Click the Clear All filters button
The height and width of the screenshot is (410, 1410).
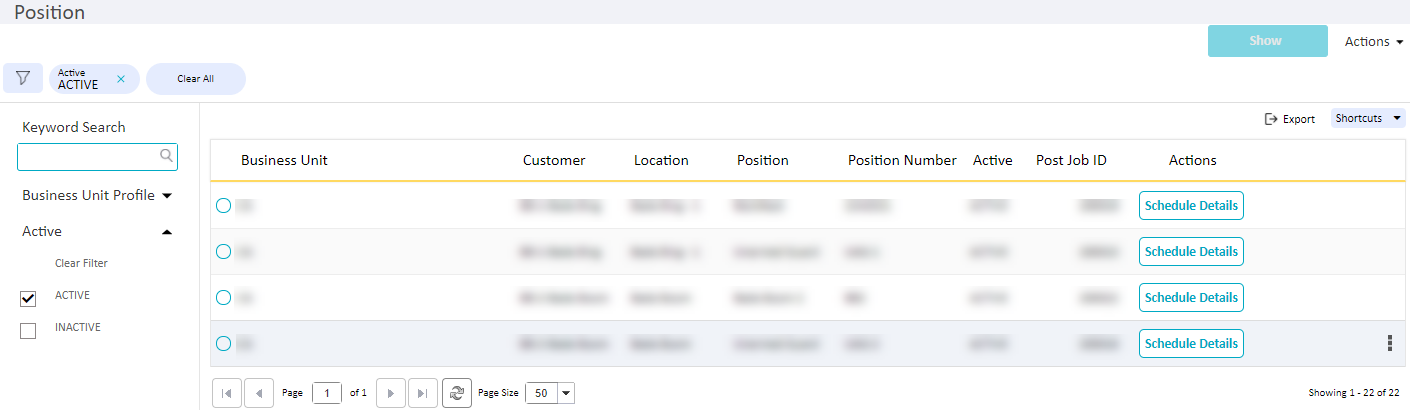(195, 79)
